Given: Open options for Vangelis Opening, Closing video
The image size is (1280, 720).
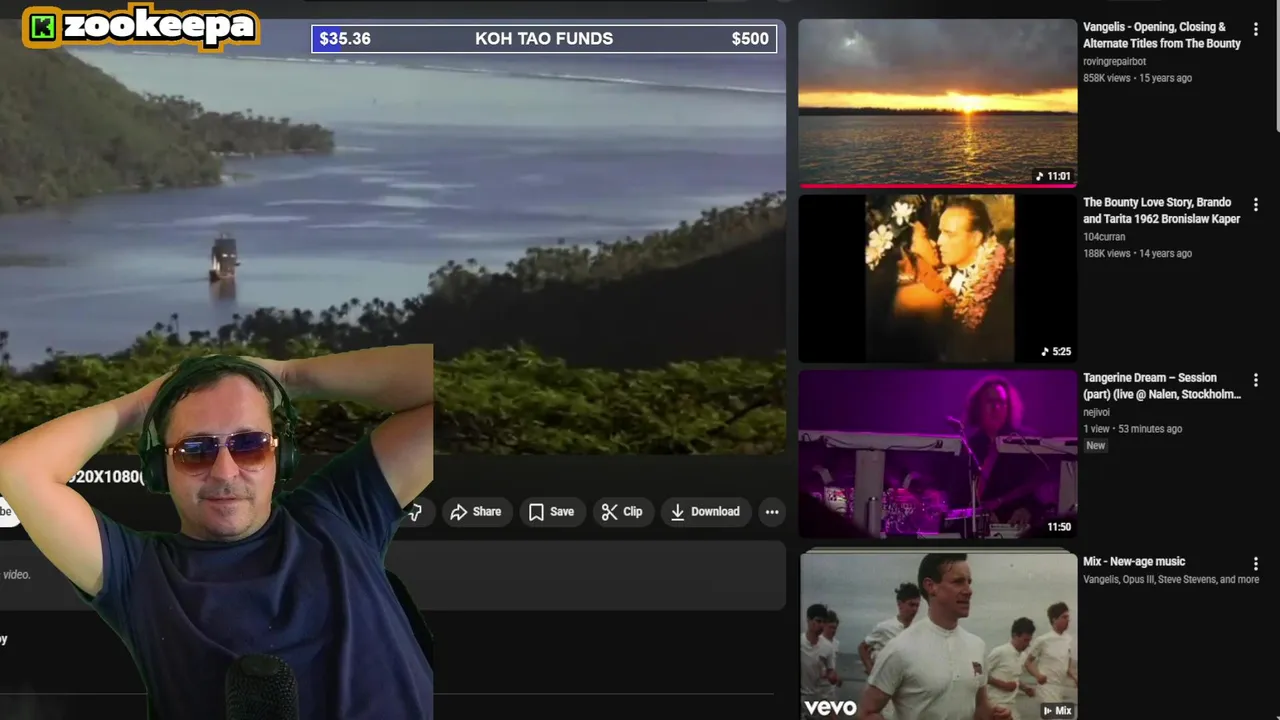Looking at the screenshot, I should pos(1256,29).
